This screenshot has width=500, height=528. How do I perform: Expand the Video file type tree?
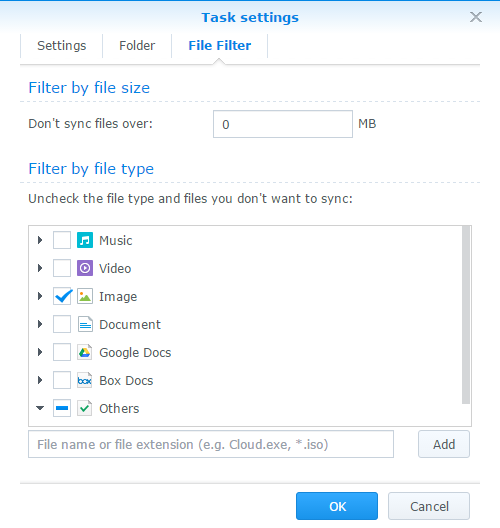40,268
